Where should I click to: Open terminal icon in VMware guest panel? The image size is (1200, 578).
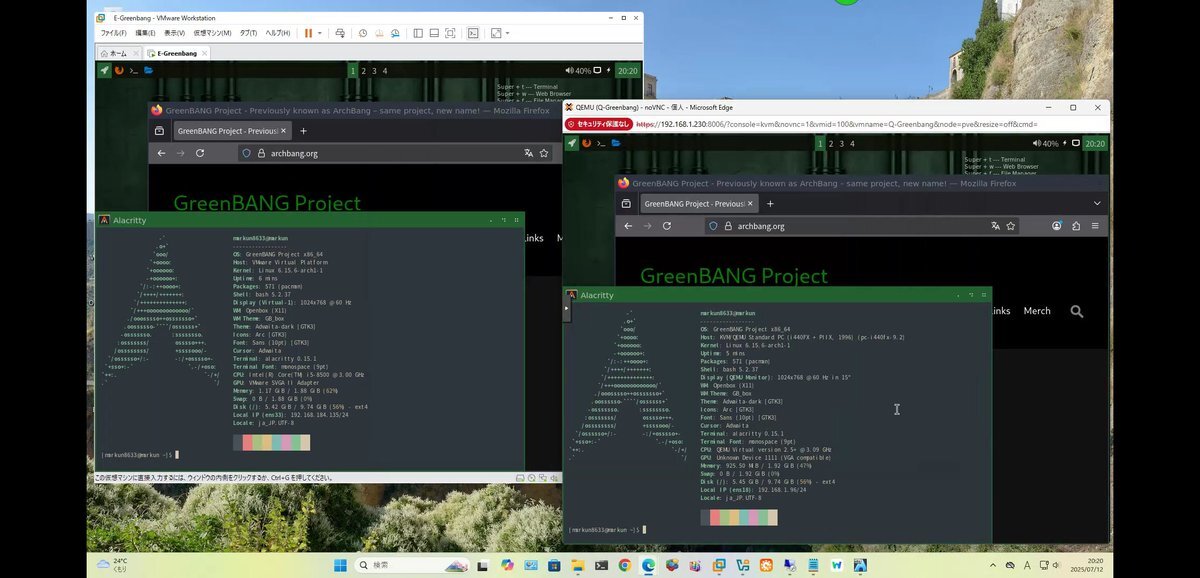click(134, 71)
